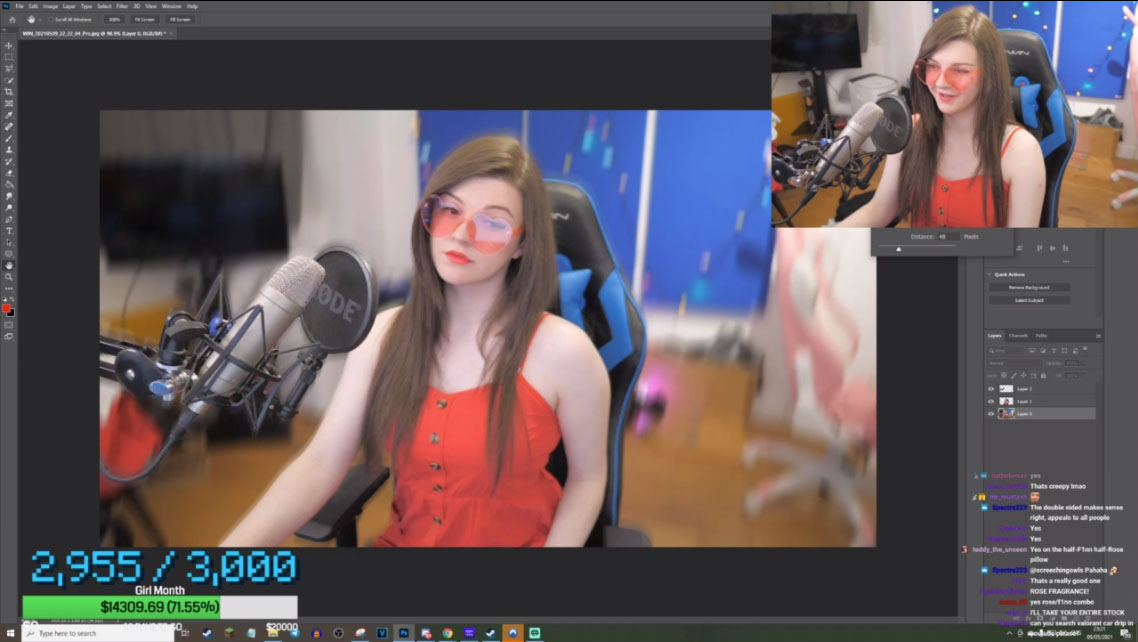Image resolution: width=1138 pixels, height=642 pixels.
Task: Select the Frame tool
Action: coord(9,104)
